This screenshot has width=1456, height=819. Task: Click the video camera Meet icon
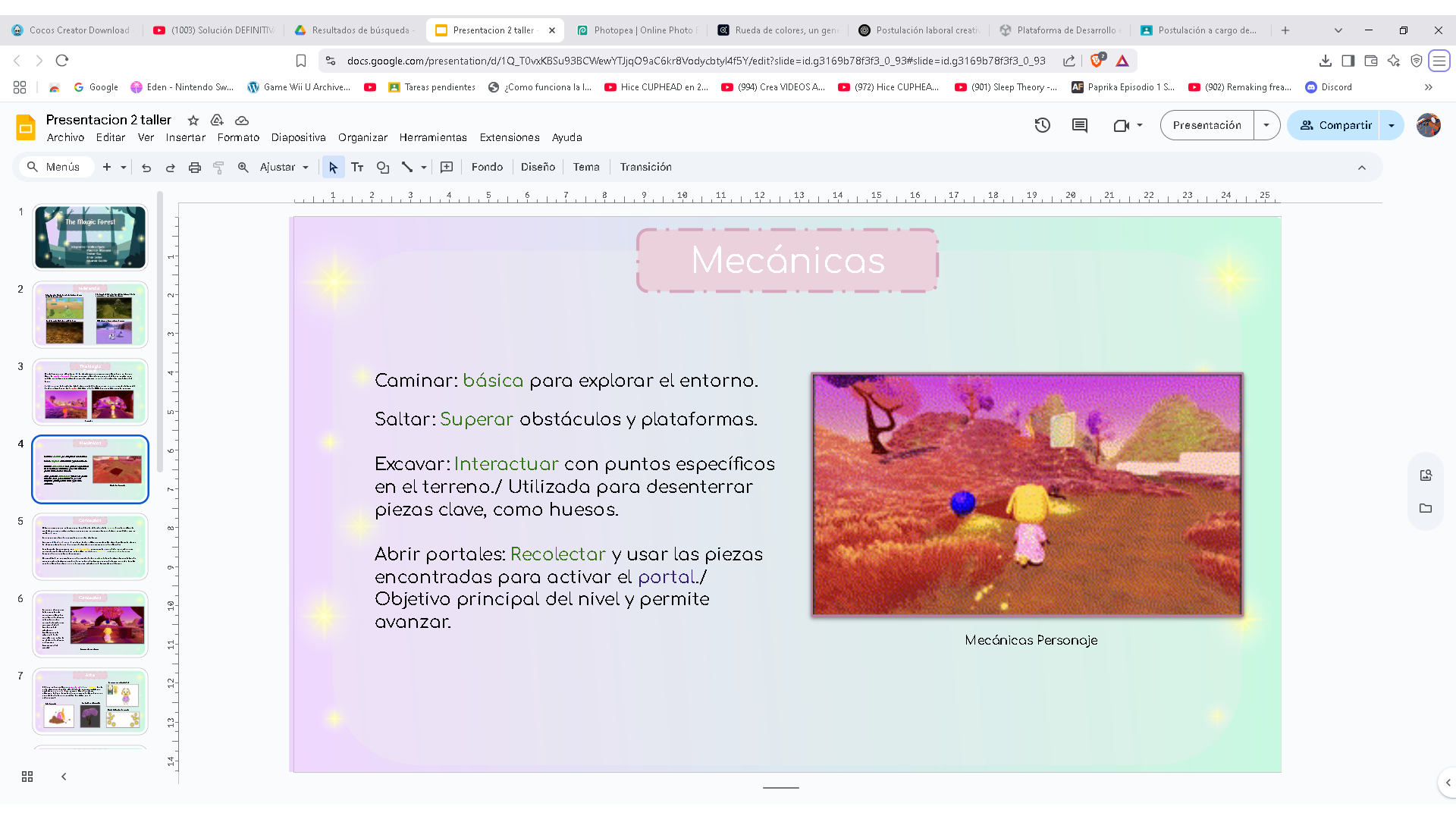1122,125
